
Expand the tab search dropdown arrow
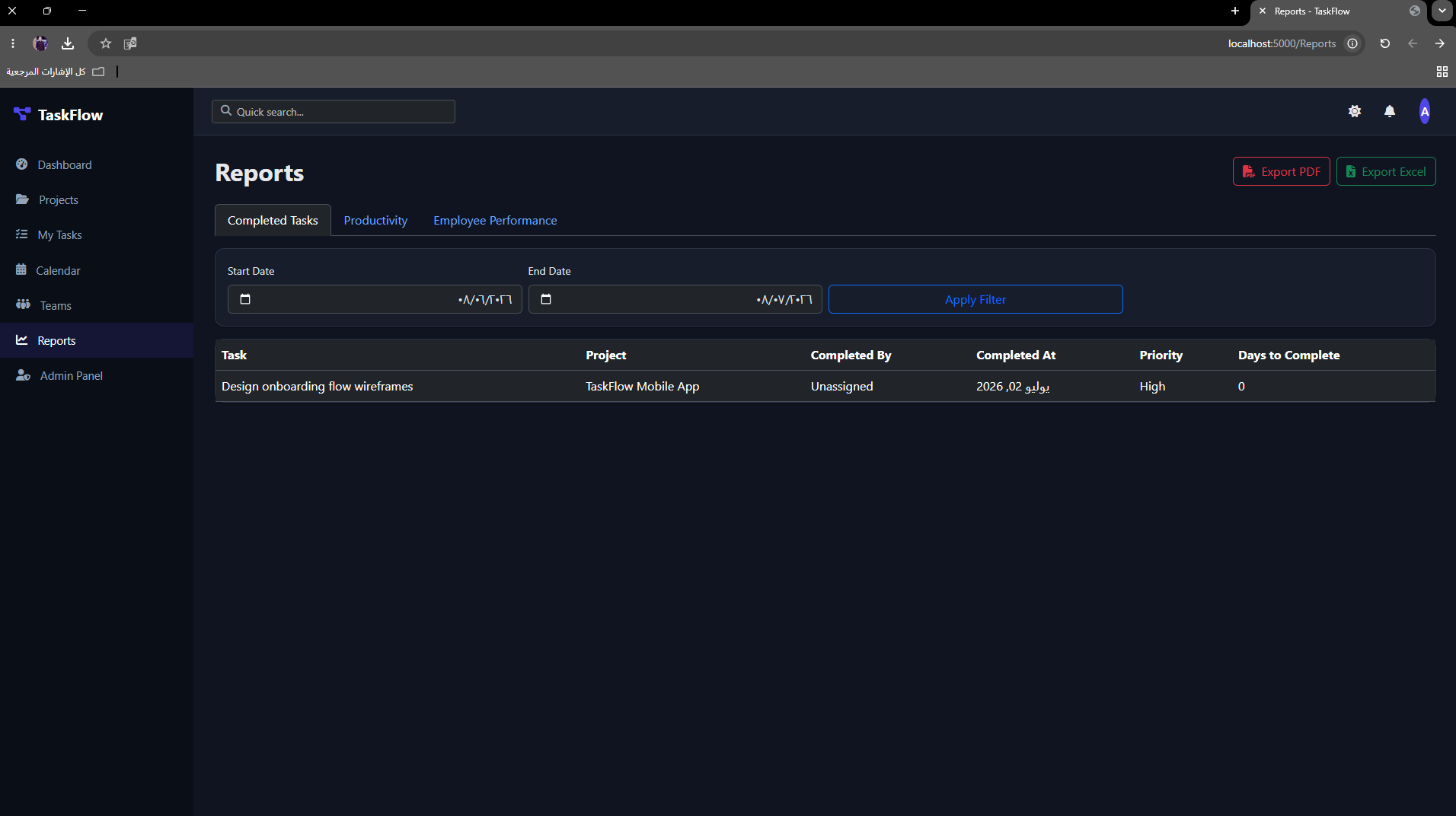click(x=1442, y=11)
